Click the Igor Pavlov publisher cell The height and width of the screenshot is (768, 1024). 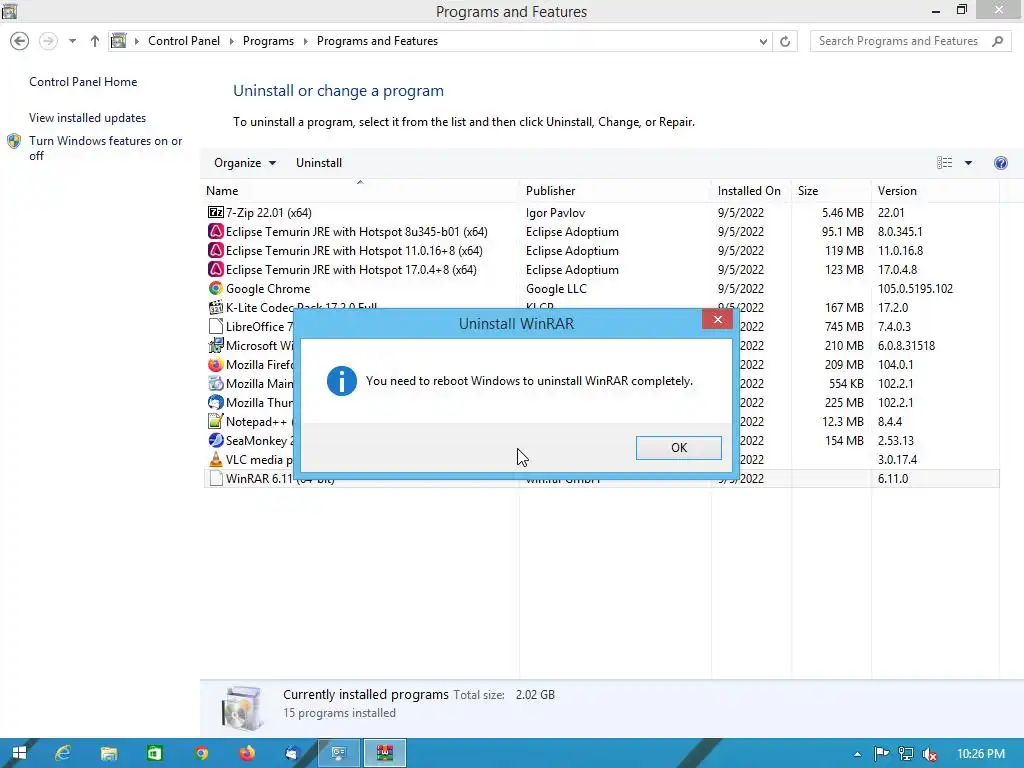point(555,212)
